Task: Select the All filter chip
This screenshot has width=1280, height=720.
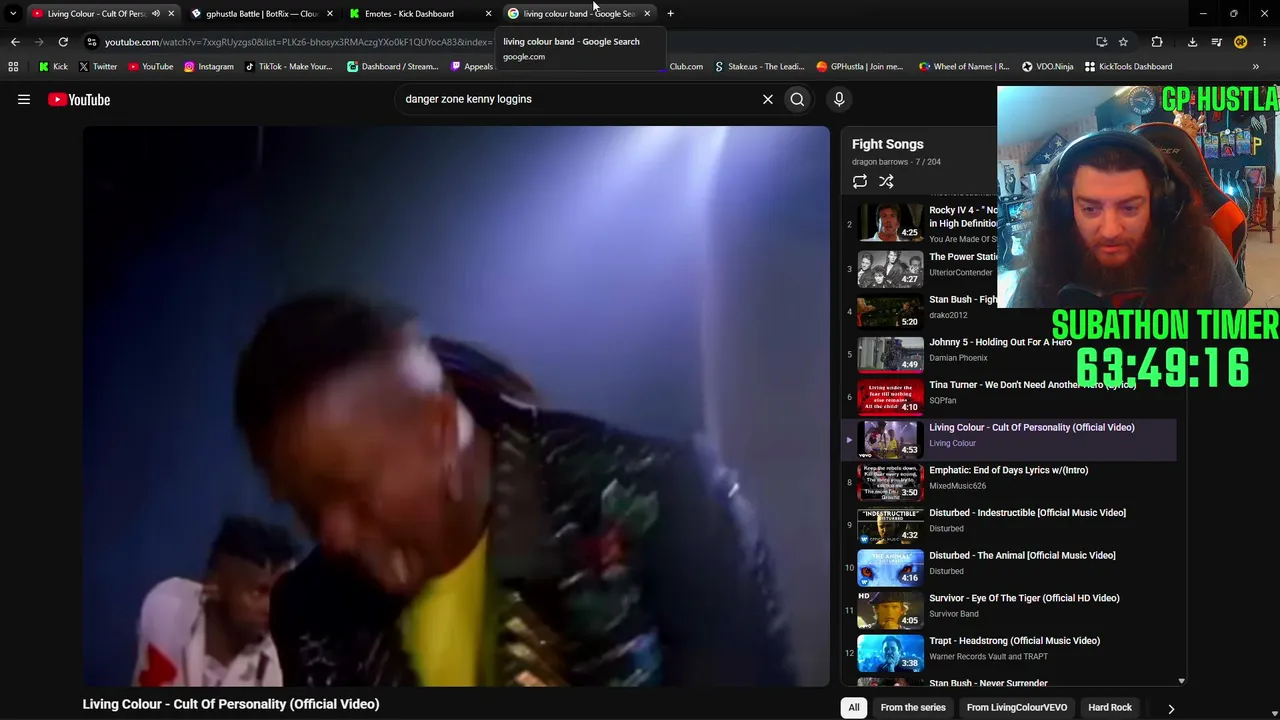Action: point(854,708)
